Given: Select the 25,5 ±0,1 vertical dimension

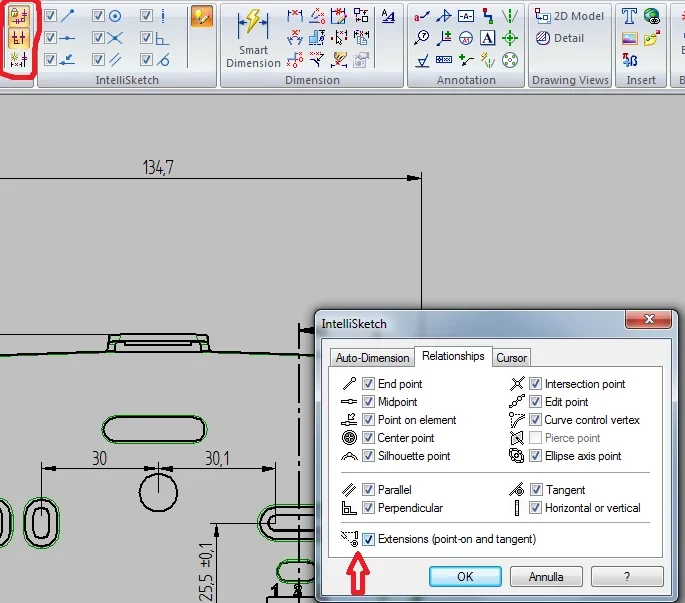Looking at the screenshot, I should tap(206, 572).
